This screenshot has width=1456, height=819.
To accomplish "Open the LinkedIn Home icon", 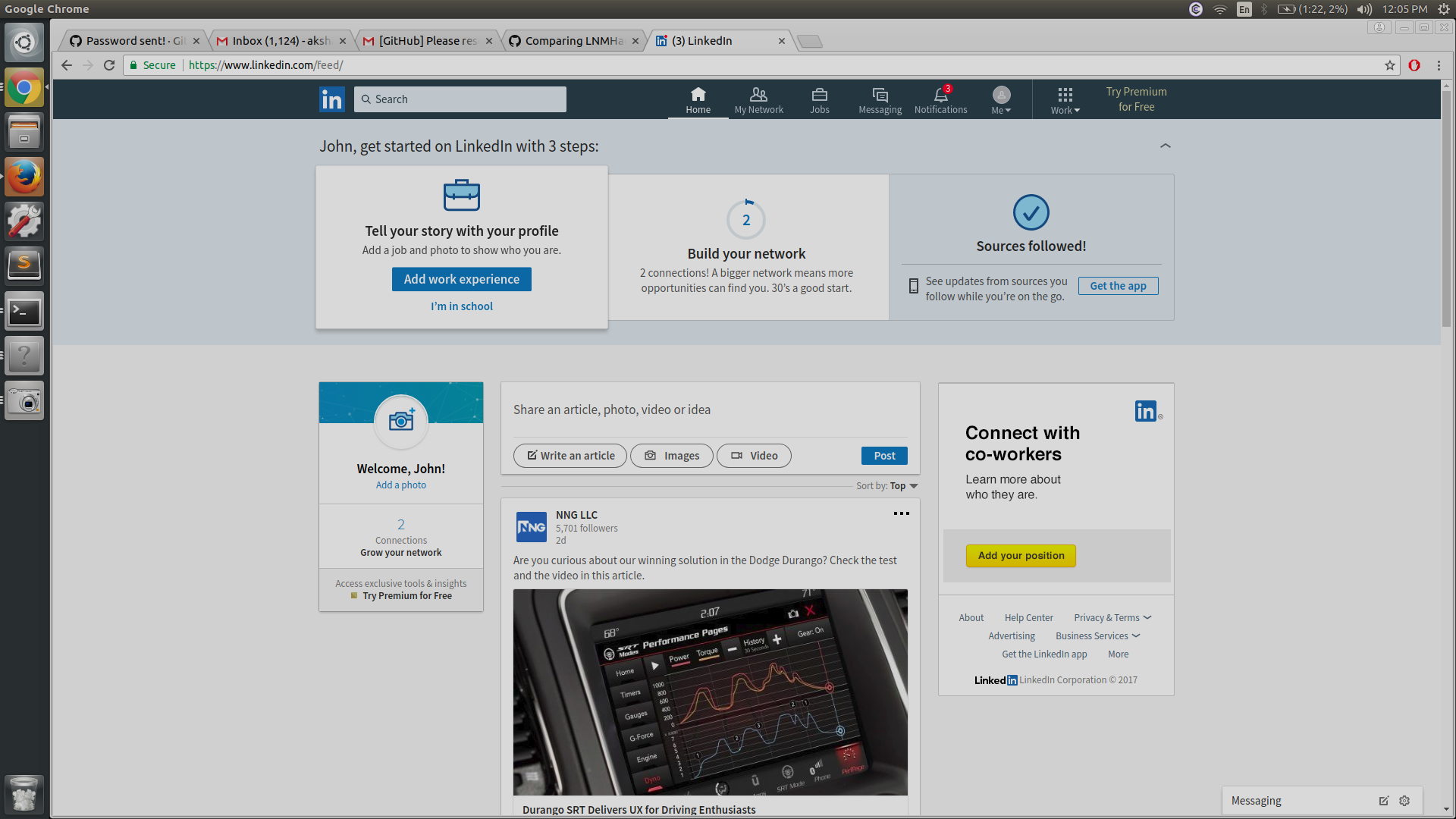I will pyautogui.click(x=698, y=95).
